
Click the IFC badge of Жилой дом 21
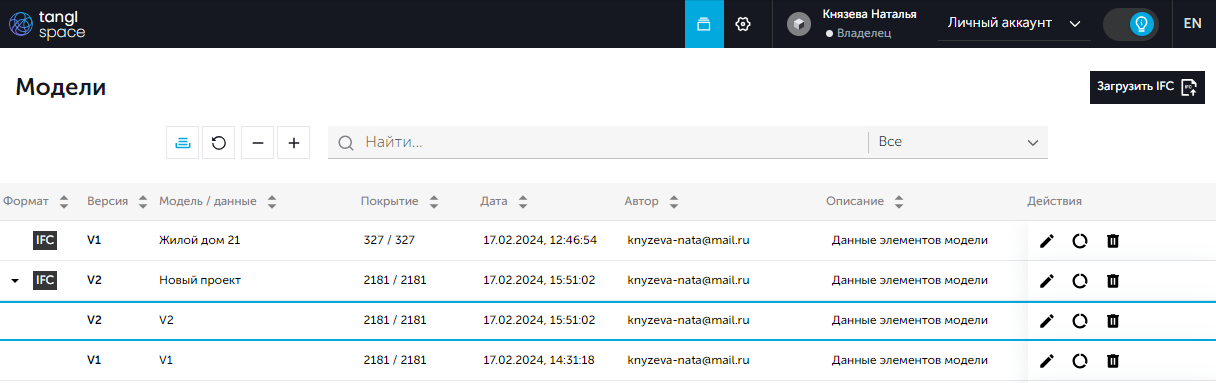(45, 240)
